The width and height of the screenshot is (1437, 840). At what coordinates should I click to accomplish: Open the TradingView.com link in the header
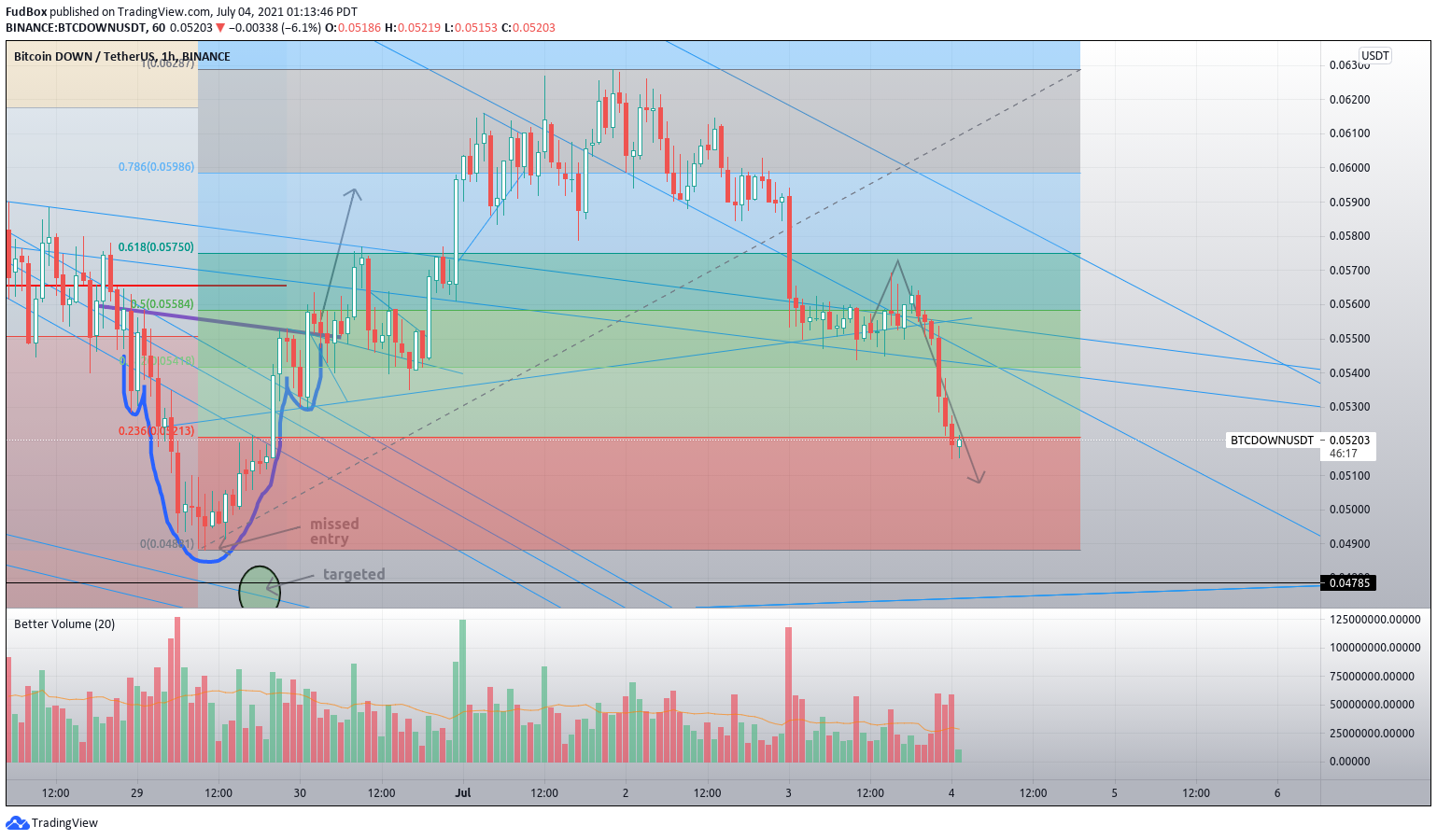point(164,12)
